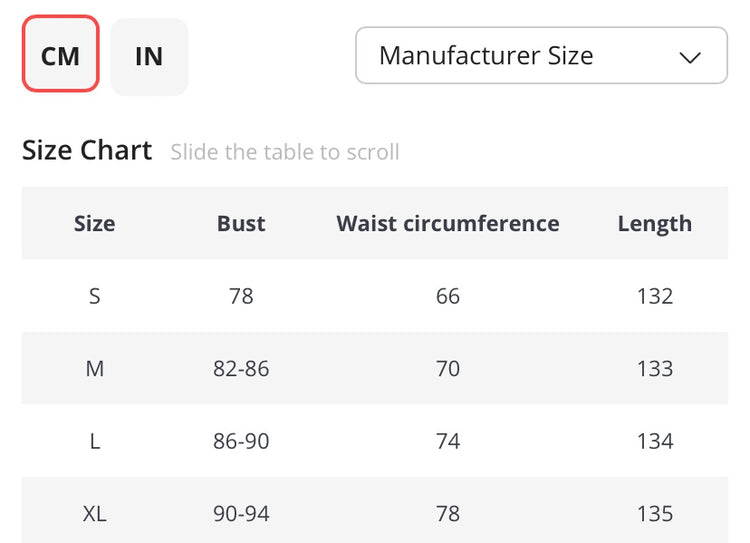Switch units to IN

point(149,56)
